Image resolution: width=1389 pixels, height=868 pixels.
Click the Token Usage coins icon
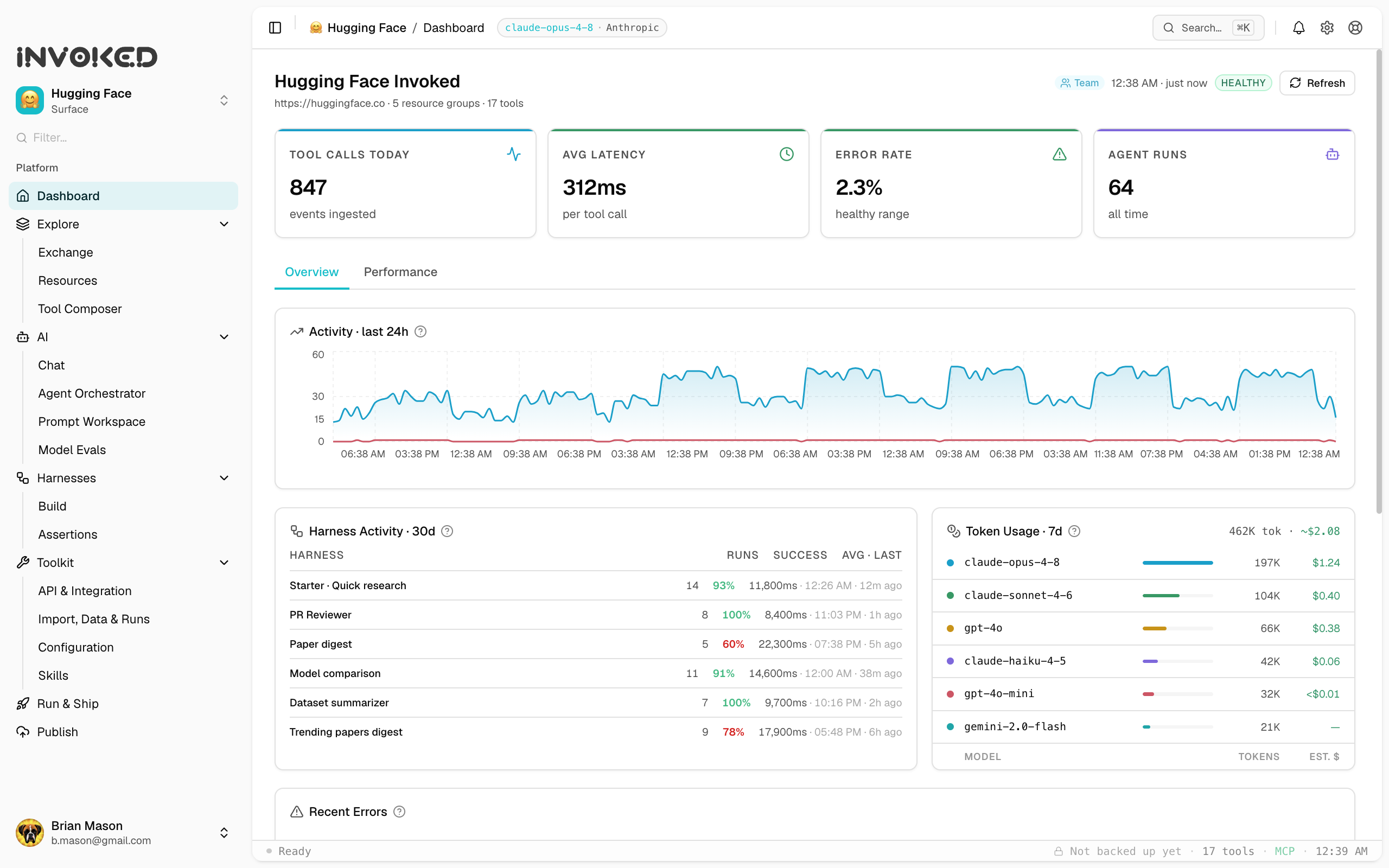(x=953, y=532)
